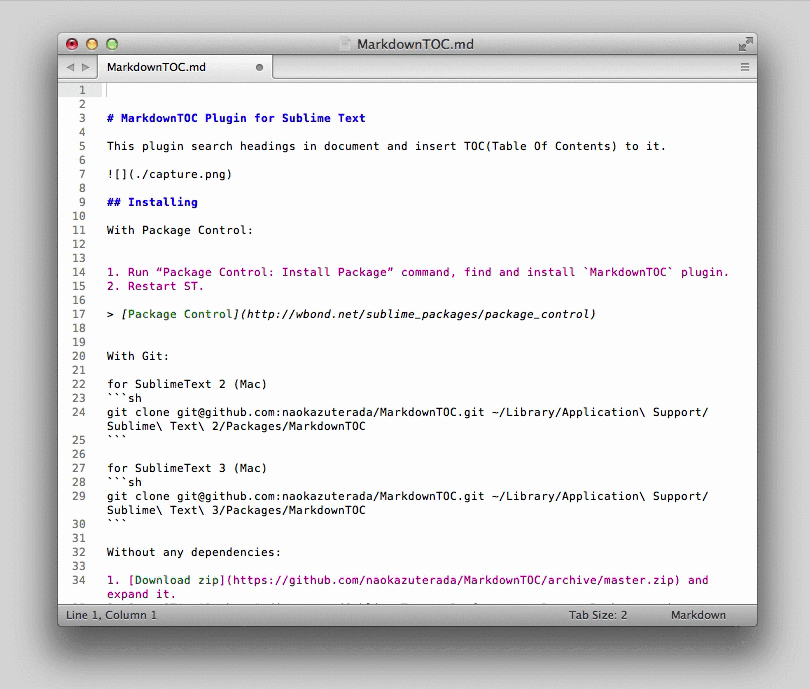Click the git clone line 29
Image resolution: width=810 pixels, height=689 pixels.
[407, 503]
